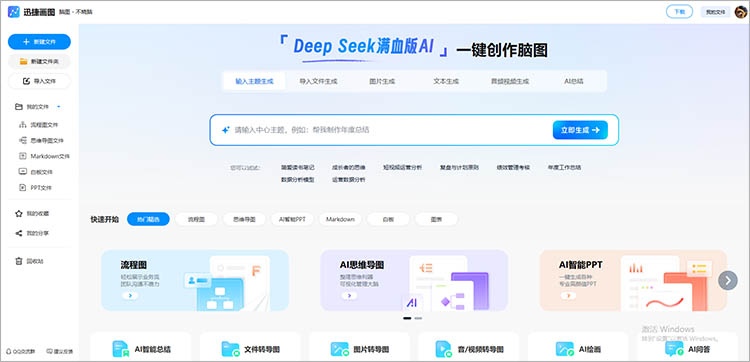Image resolution: width=750 pixels, height=362 pixels.
Task: Select the Markdown quick start filter
Action: (x=340, y=219)
